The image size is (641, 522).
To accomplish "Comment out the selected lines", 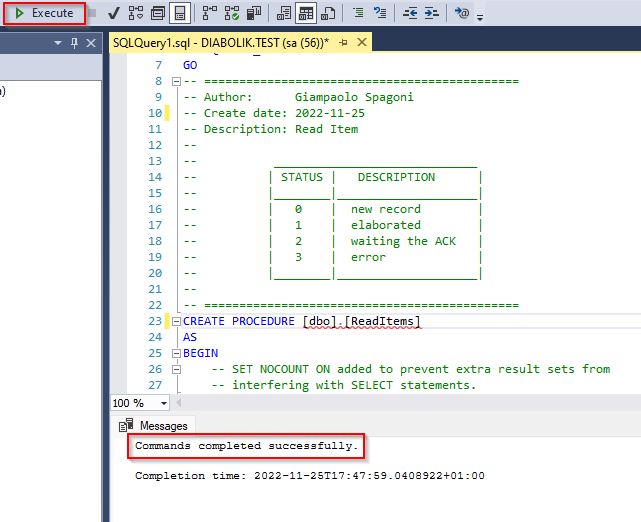I will tap(358, 13).
